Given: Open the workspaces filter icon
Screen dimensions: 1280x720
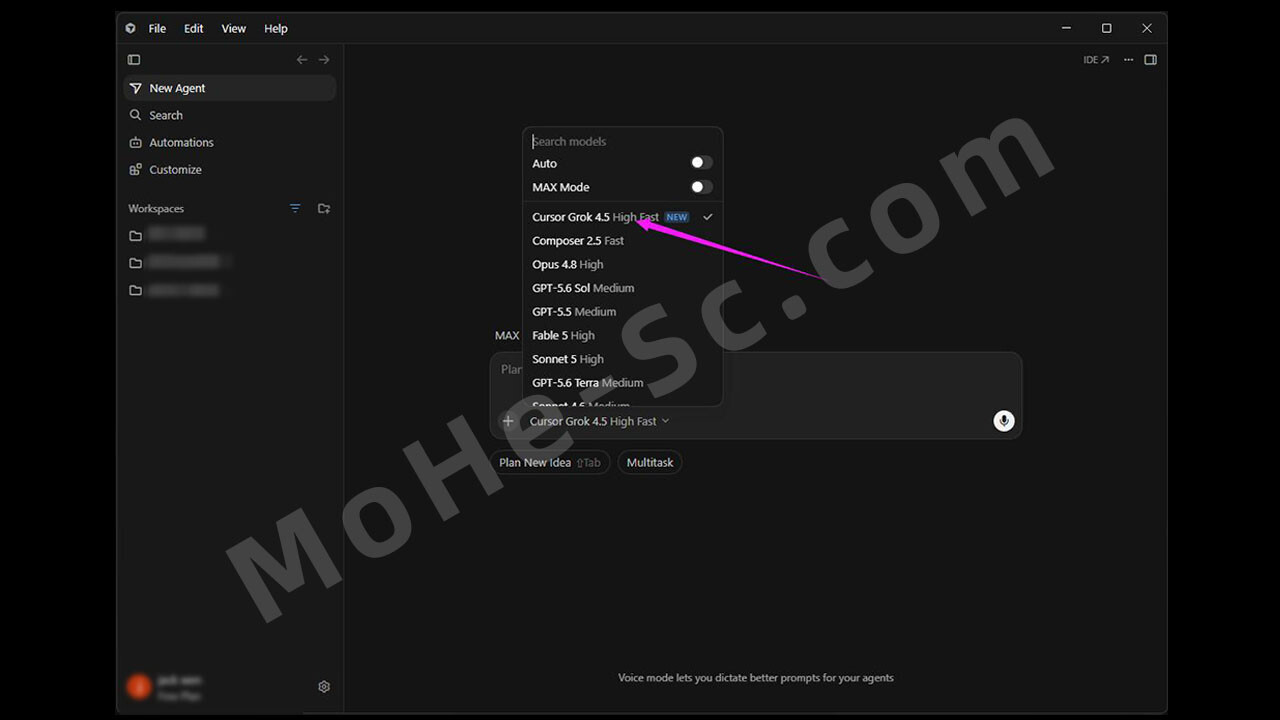Looking at the screenshot, I should pos(295,208).
